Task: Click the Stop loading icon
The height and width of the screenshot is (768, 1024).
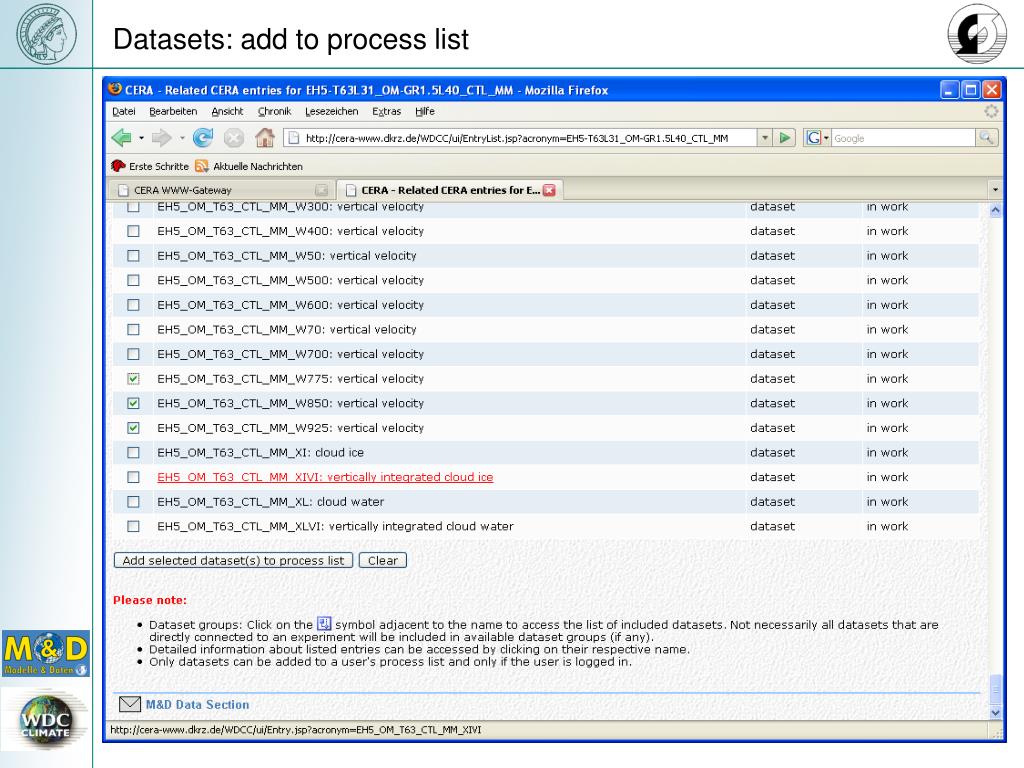Action: pos(234,138)
